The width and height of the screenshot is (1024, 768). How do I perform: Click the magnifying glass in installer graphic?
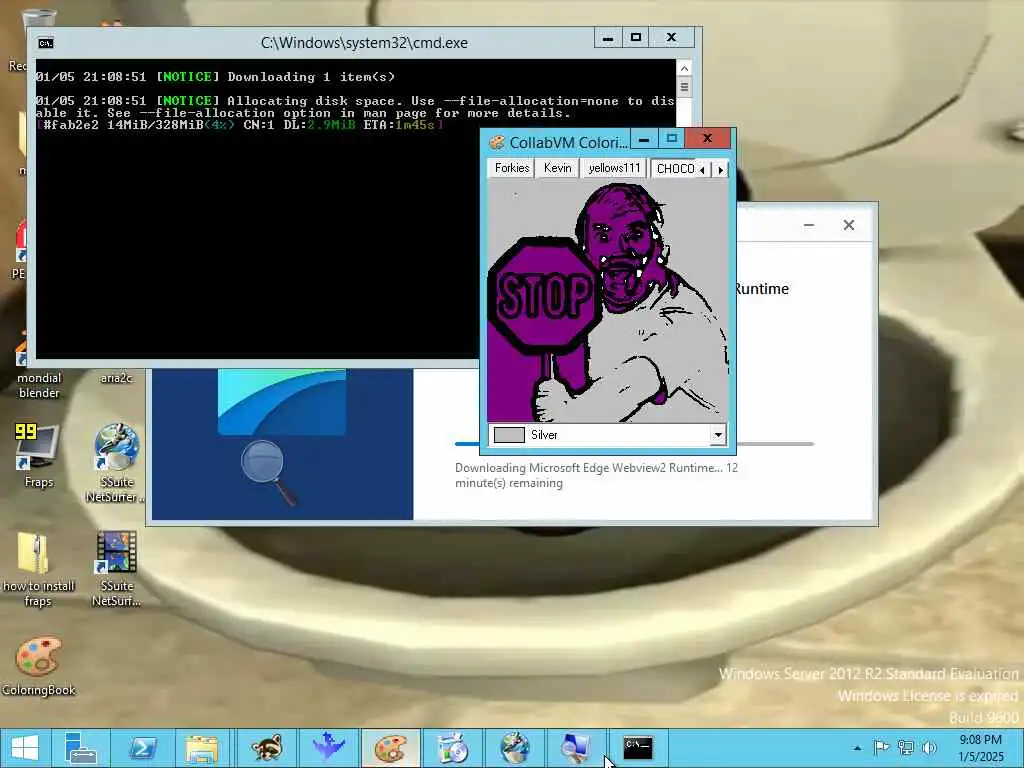click(268, 471)
